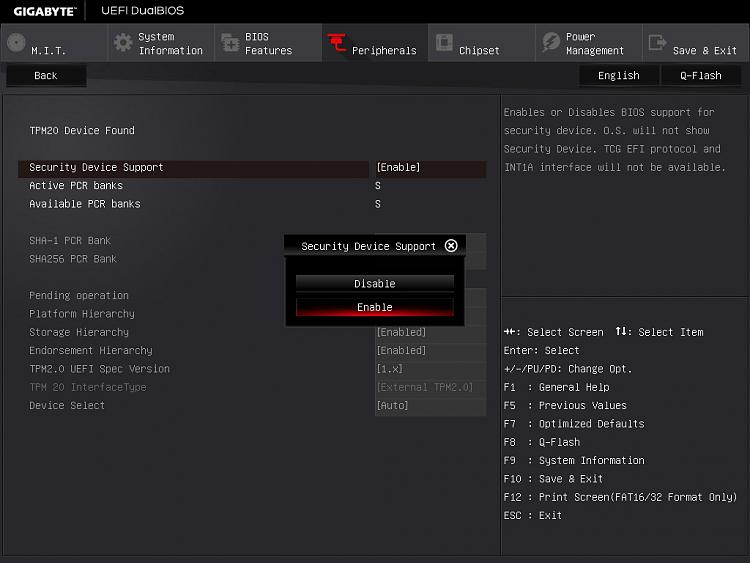Click the Back button

46,76
